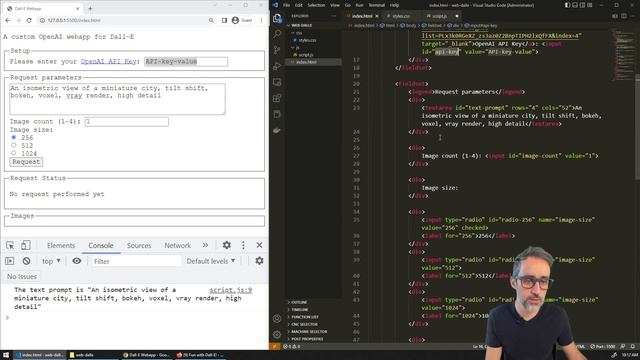Click the zoom magnifier icon in address bar
This screenshot has width=640, height=360.
pos(211,20)
